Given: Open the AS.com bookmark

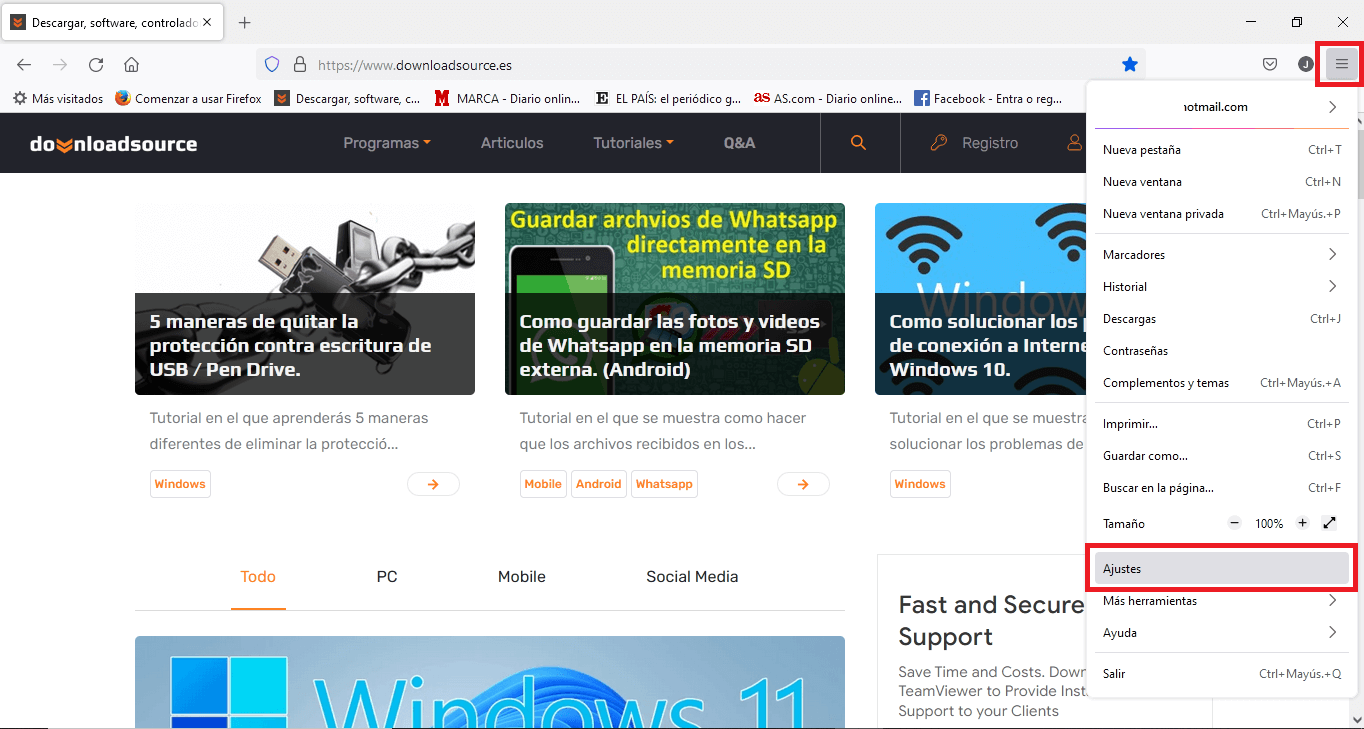Looking at the screenshot, I should coord(828,98).
